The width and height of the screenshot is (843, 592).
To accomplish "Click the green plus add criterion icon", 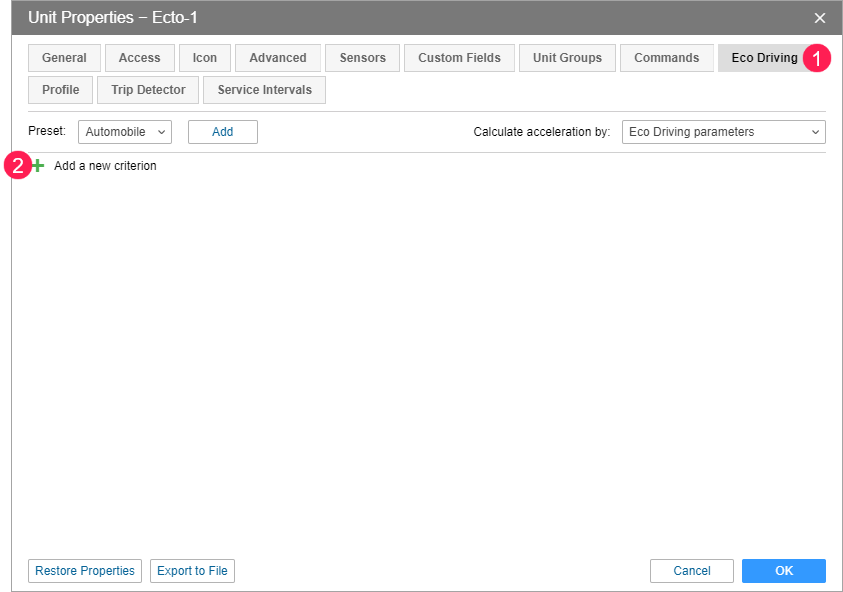I will pos(38,166).
